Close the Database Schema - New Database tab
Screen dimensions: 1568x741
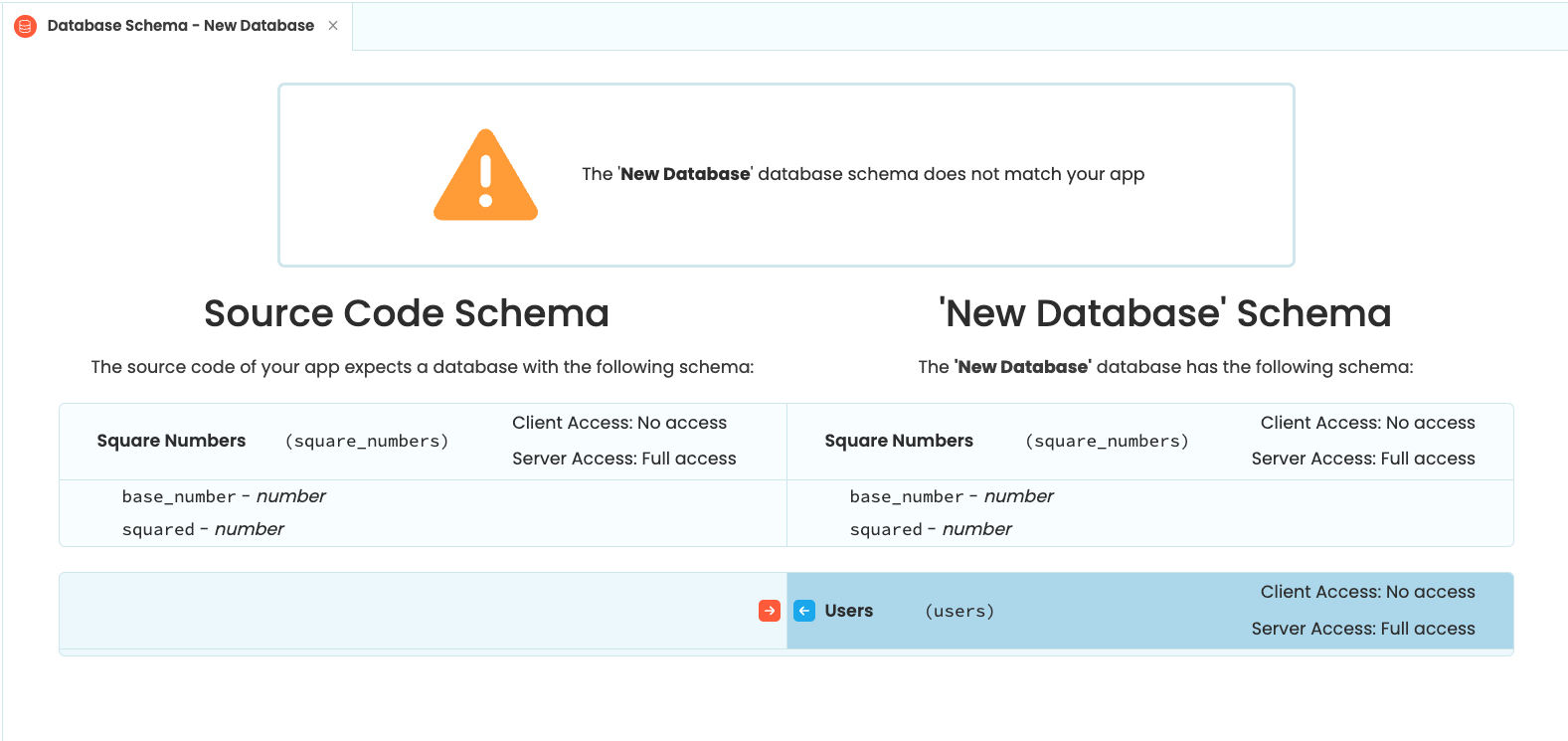[x=333, y=26]
